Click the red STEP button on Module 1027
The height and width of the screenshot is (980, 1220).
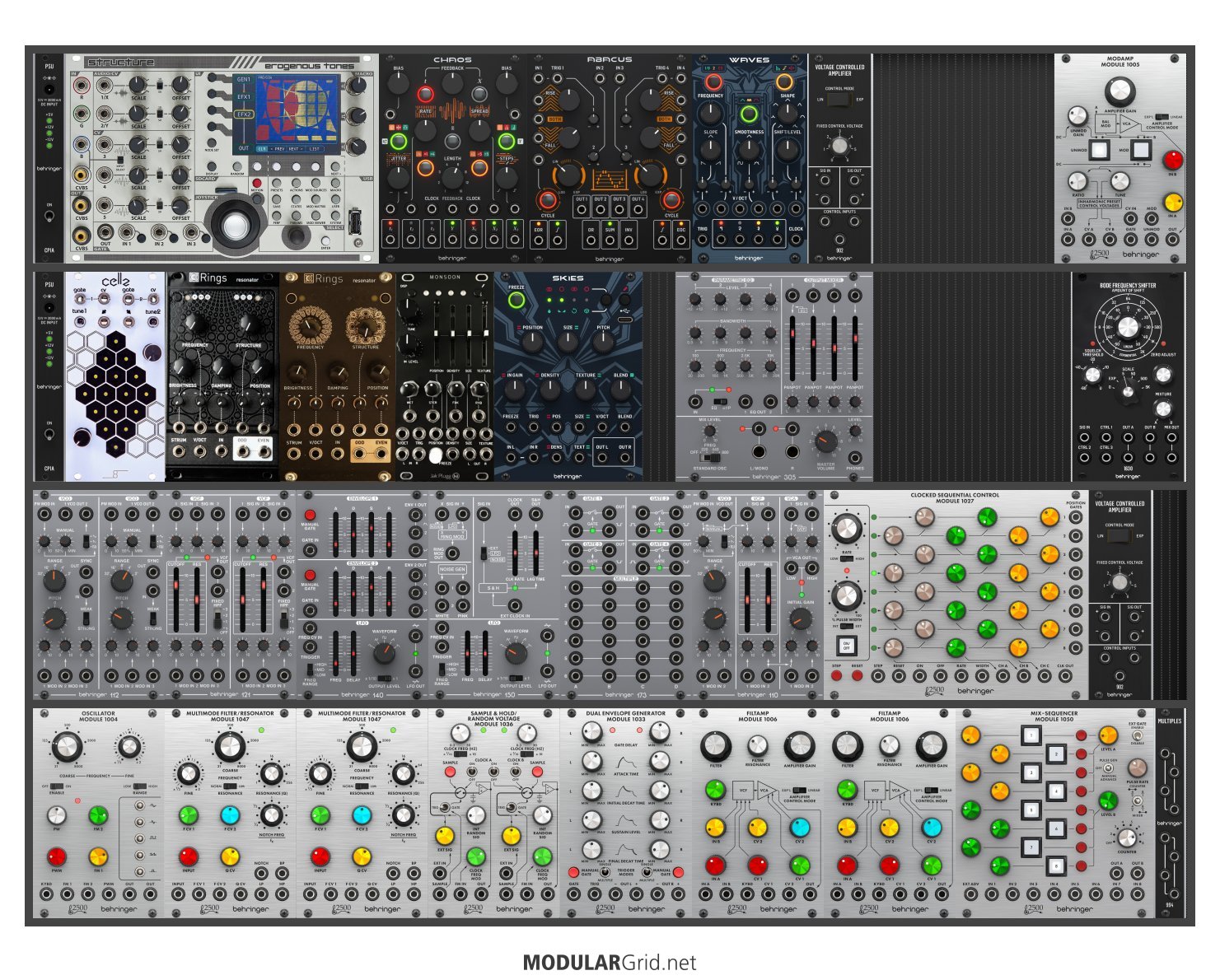[837, 676]
